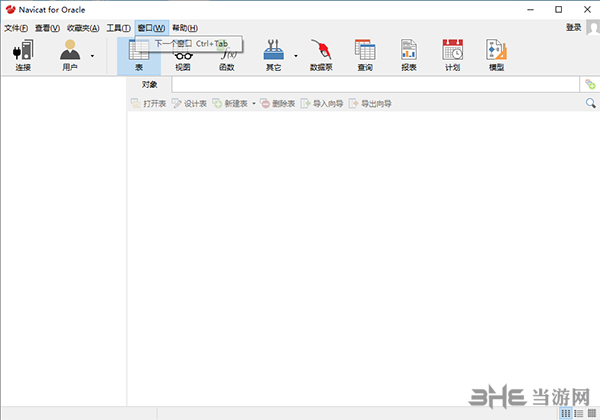Switch to grid icon view mode

pos(566,413)
